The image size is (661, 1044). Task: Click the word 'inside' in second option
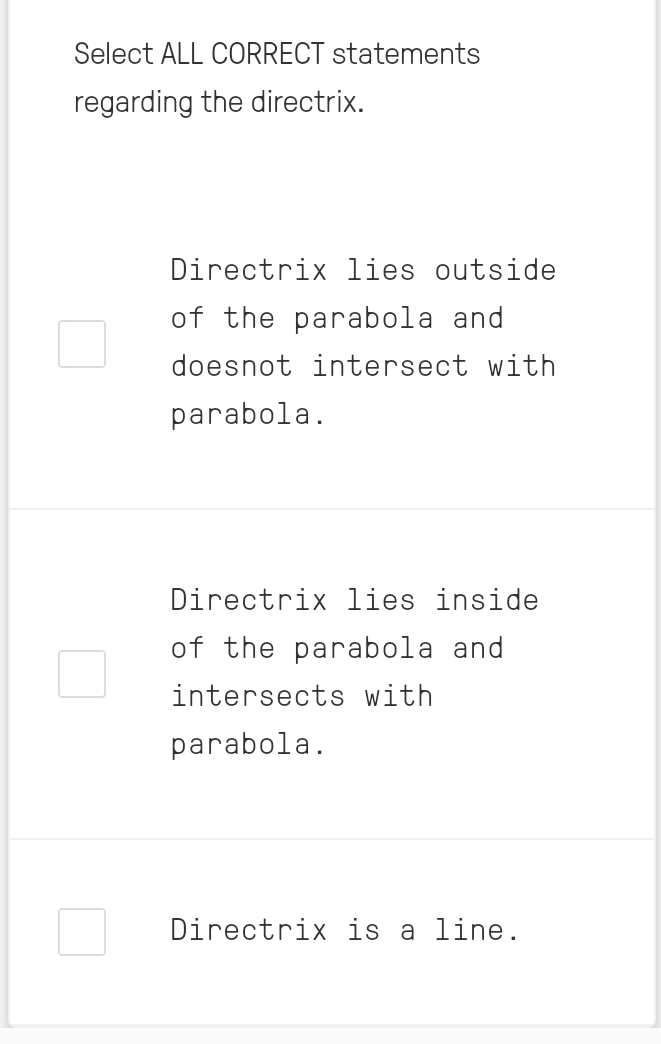coord(486,600)
